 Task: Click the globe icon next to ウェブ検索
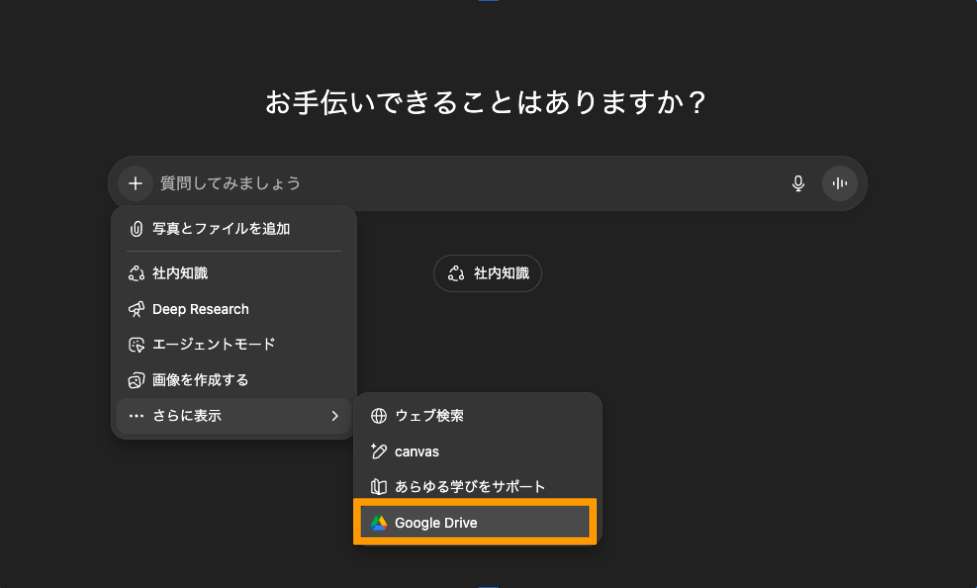tap(378, 416)
